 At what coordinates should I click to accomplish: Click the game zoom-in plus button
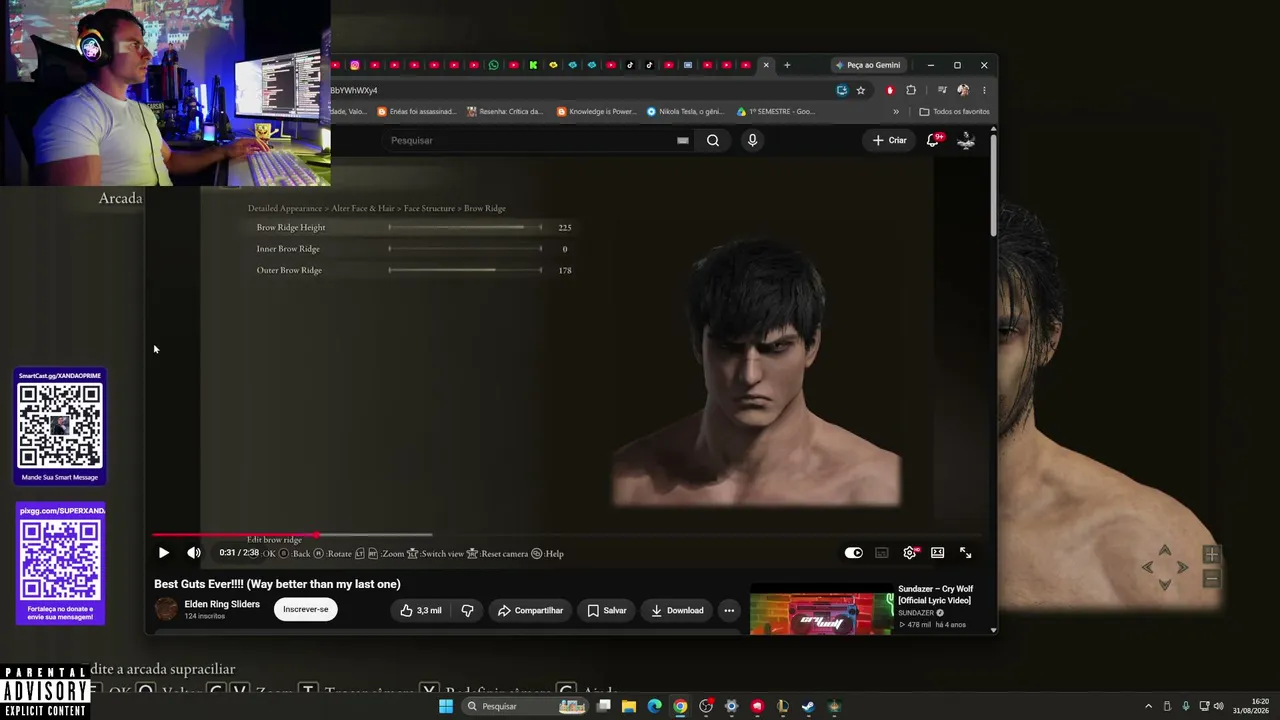[x=1211, y=555]
